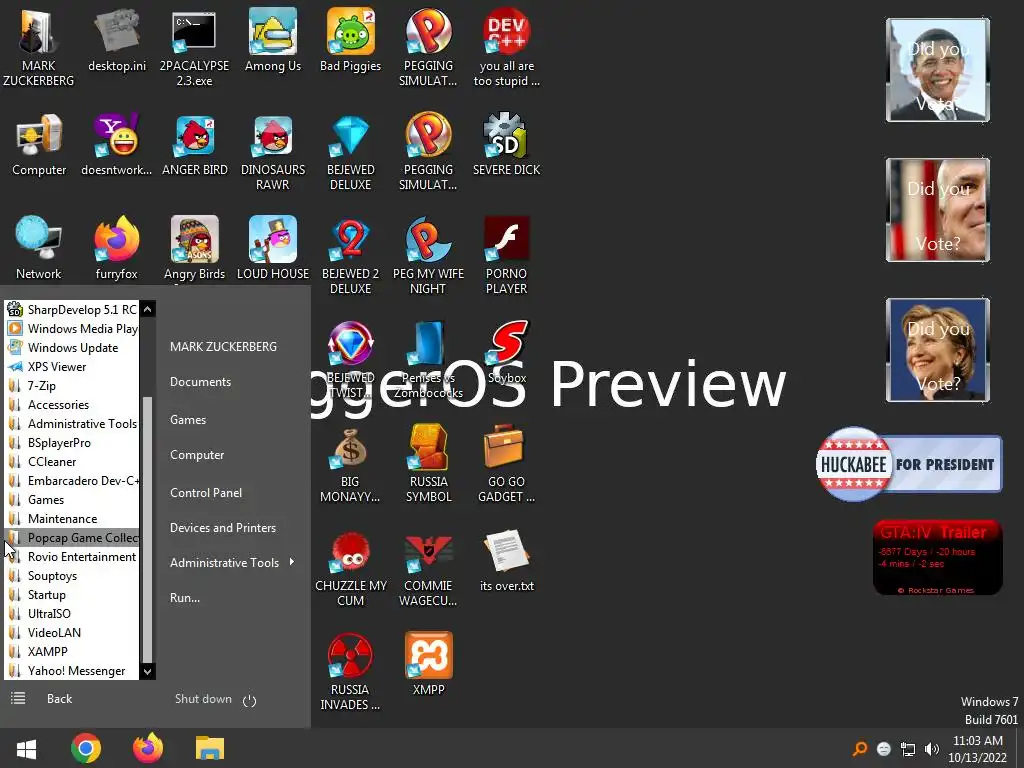Open the 2PACALYPSE 2.3.exe shortcut
Image resolution: width=1024 pixels, height=768 pixels.
tap(194, 47)
